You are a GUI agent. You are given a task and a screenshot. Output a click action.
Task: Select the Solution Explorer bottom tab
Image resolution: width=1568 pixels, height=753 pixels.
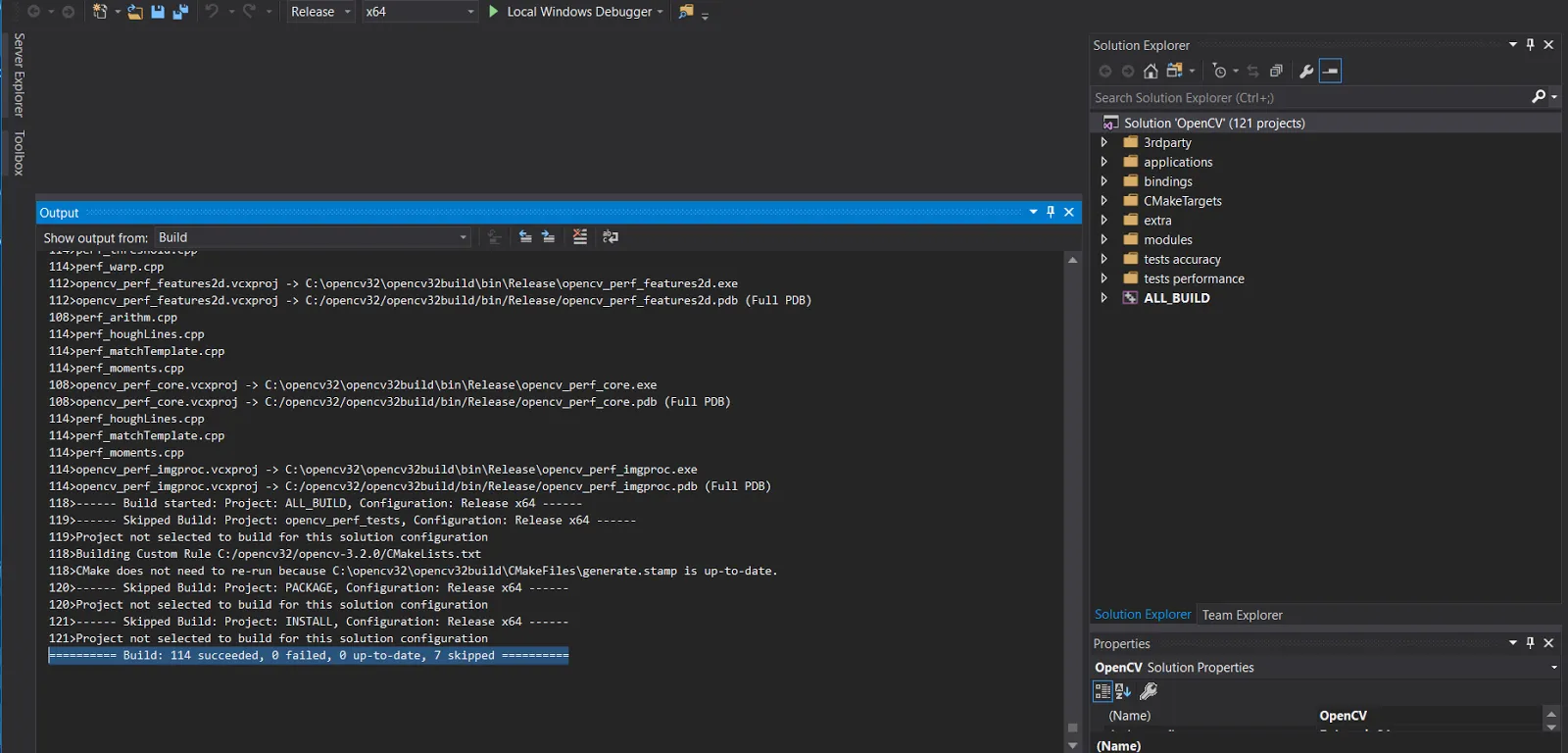pyautogui.click(x=1143, y=615)
